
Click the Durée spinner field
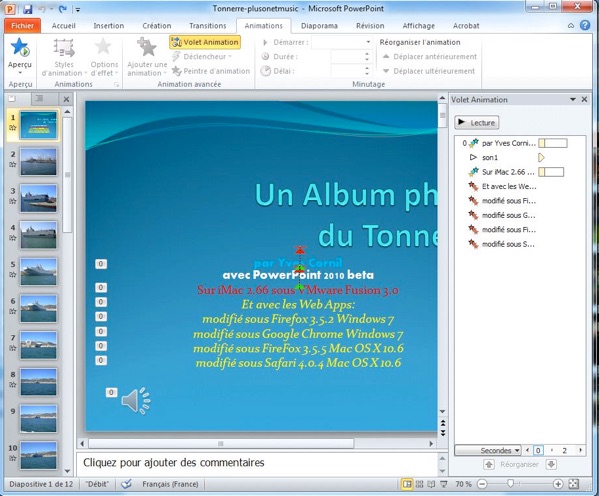351,57
